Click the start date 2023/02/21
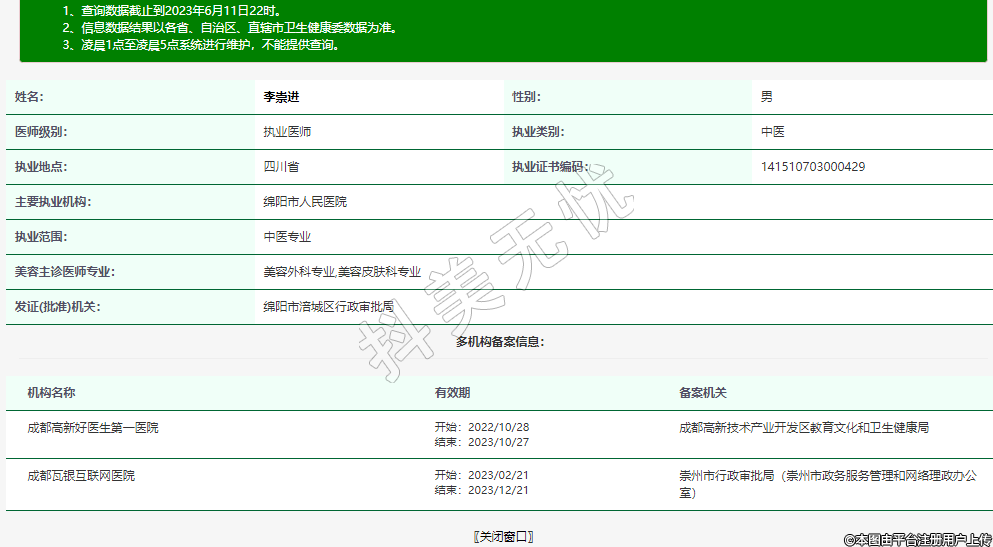Viewport: 993px width, 547px height. (x=496, y=476)
